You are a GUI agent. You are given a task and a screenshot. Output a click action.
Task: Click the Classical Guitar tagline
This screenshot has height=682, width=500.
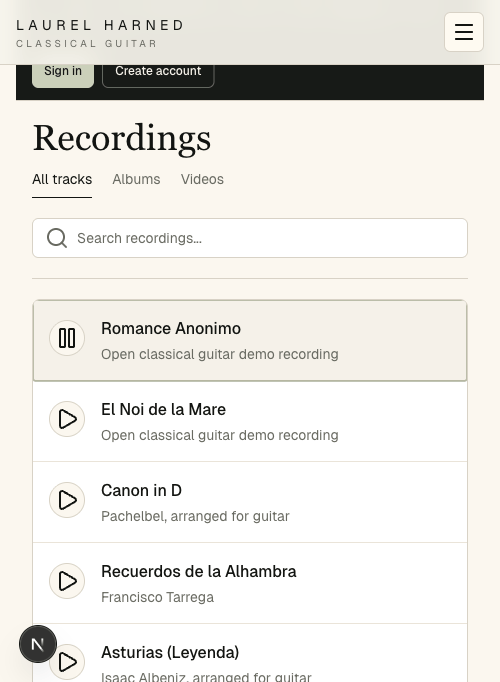87,43
